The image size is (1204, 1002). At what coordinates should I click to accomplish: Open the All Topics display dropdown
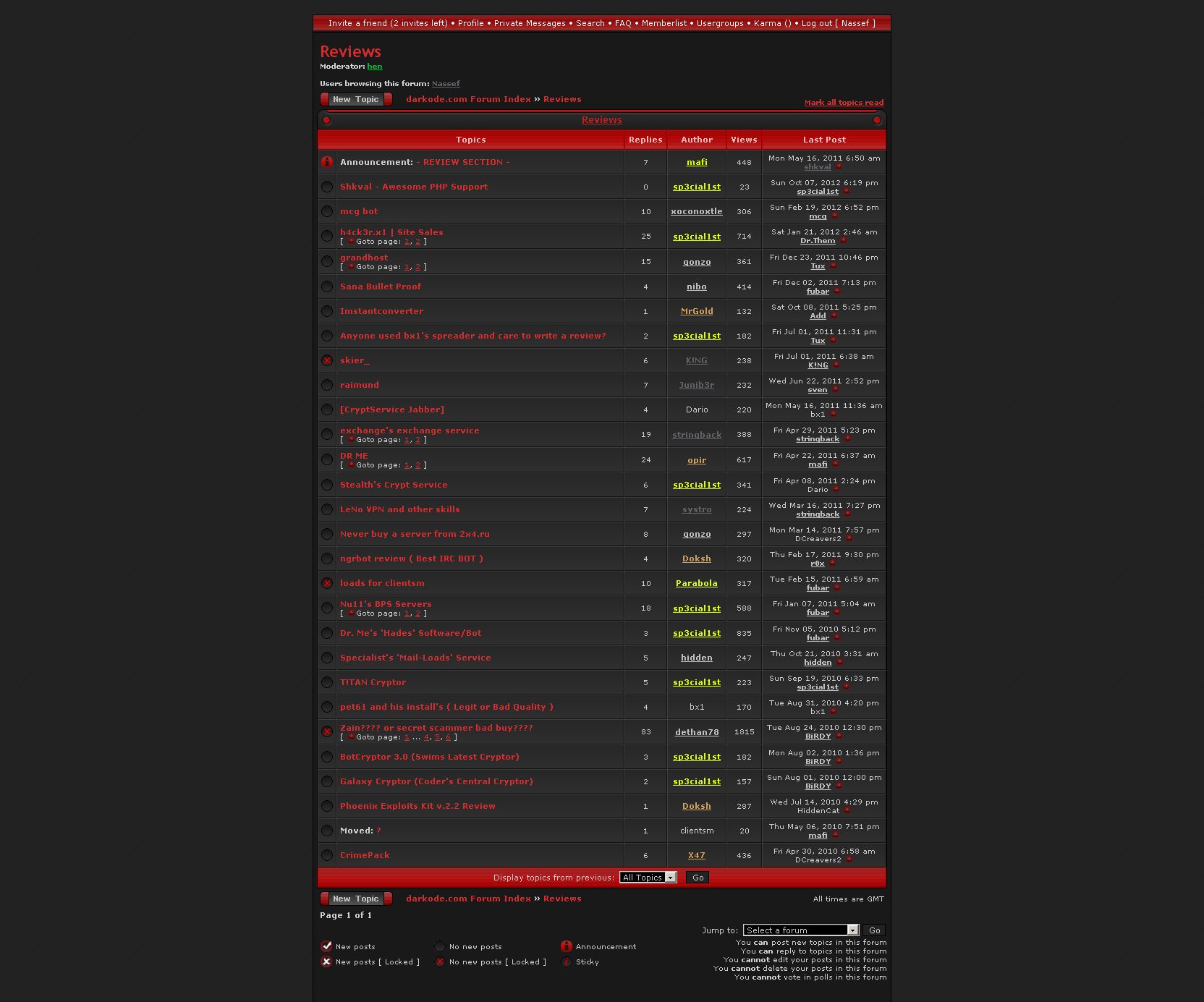[x=648, y=878]
